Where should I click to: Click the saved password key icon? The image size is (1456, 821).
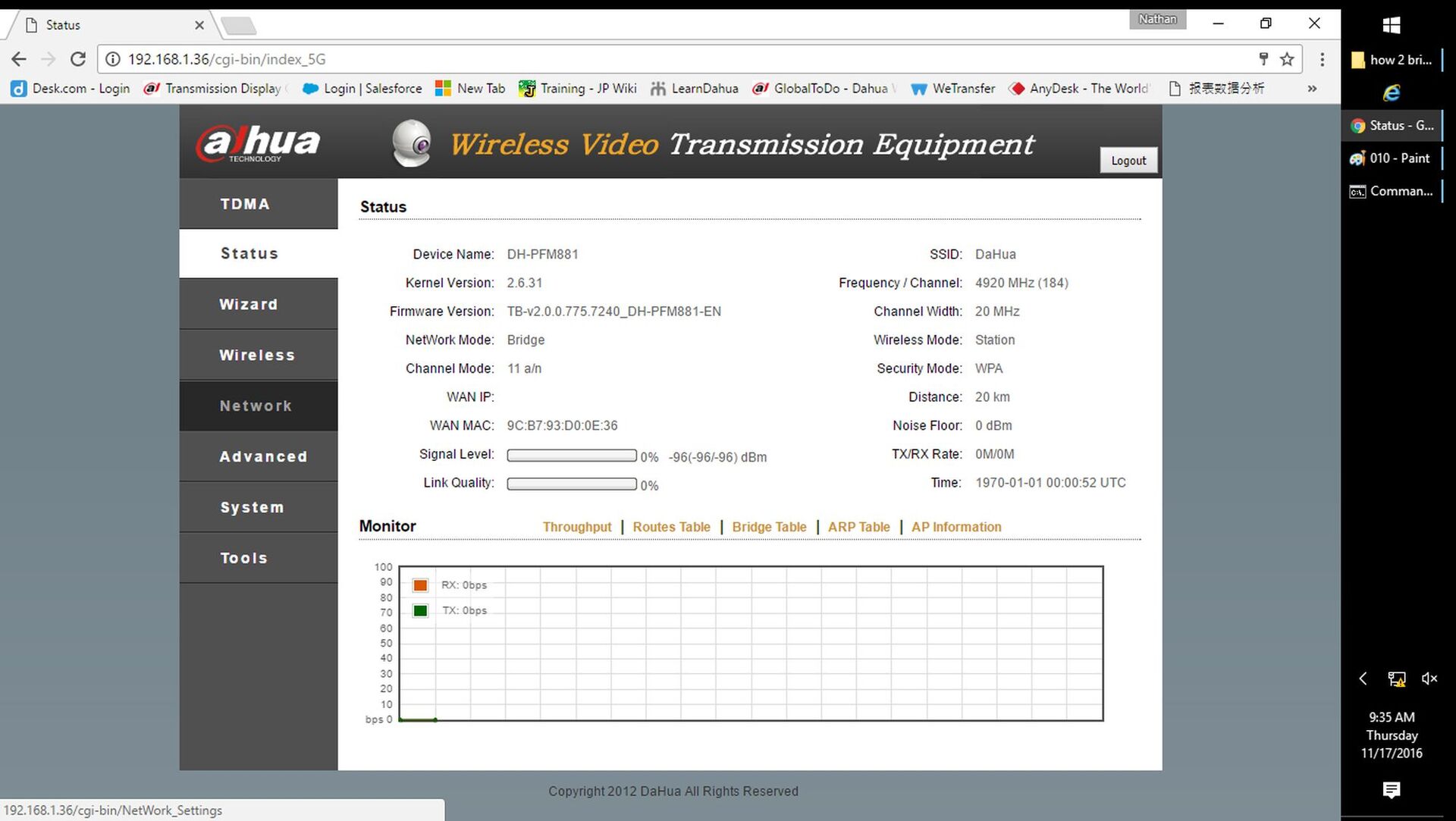[1263, 59]
